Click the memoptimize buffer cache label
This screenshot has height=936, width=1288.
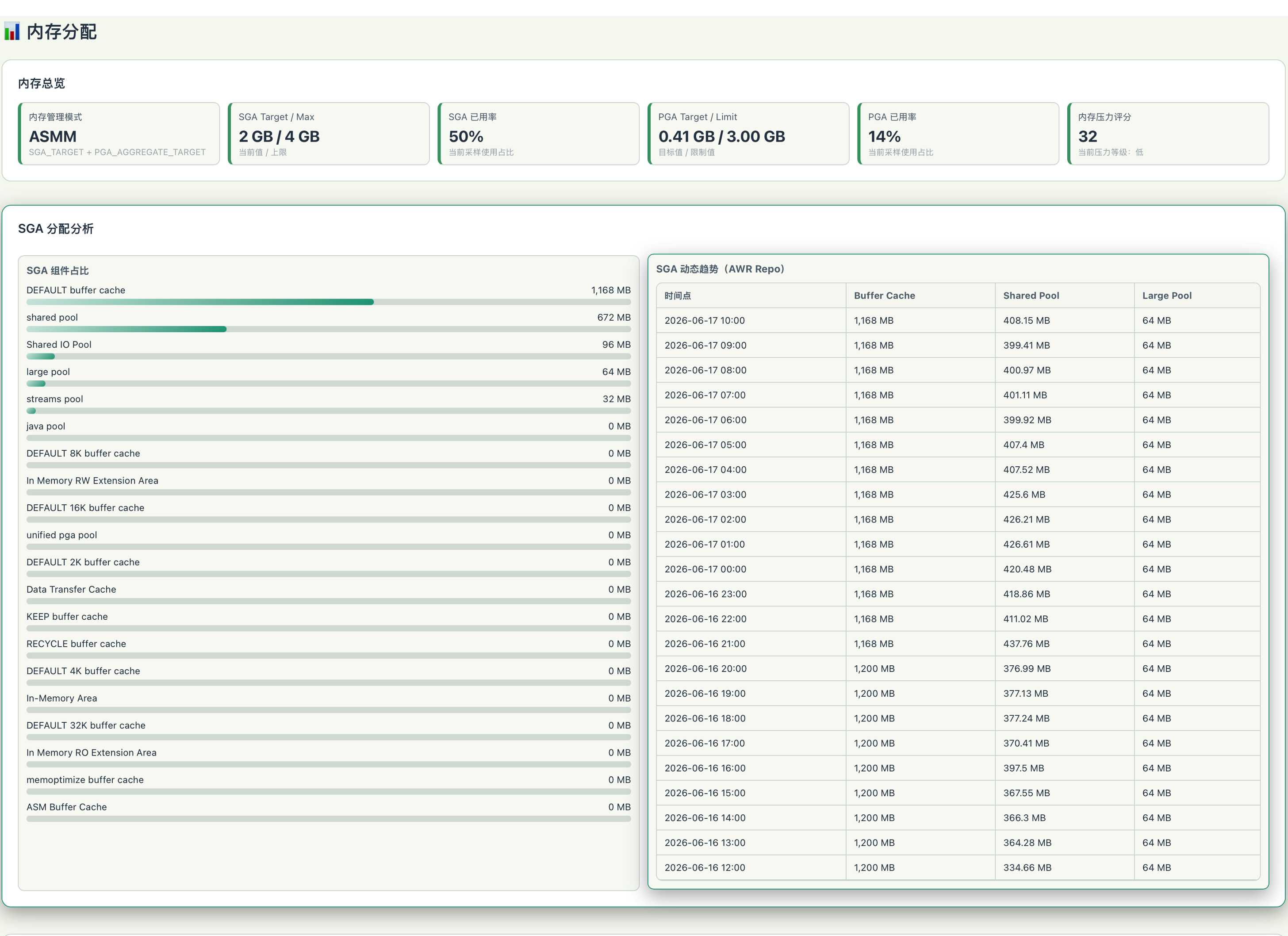pyautogui.click(x=85, y=780)
